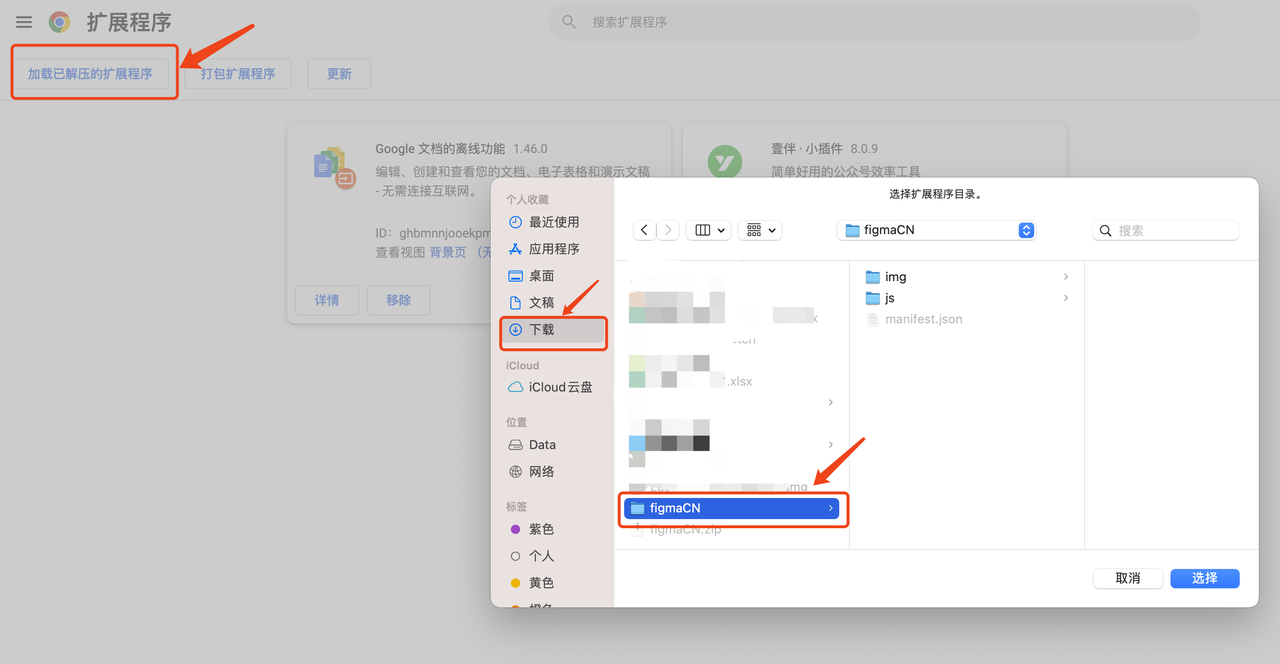
Task: Open the group-by grid options dropdown
Action: coord(760,230)
